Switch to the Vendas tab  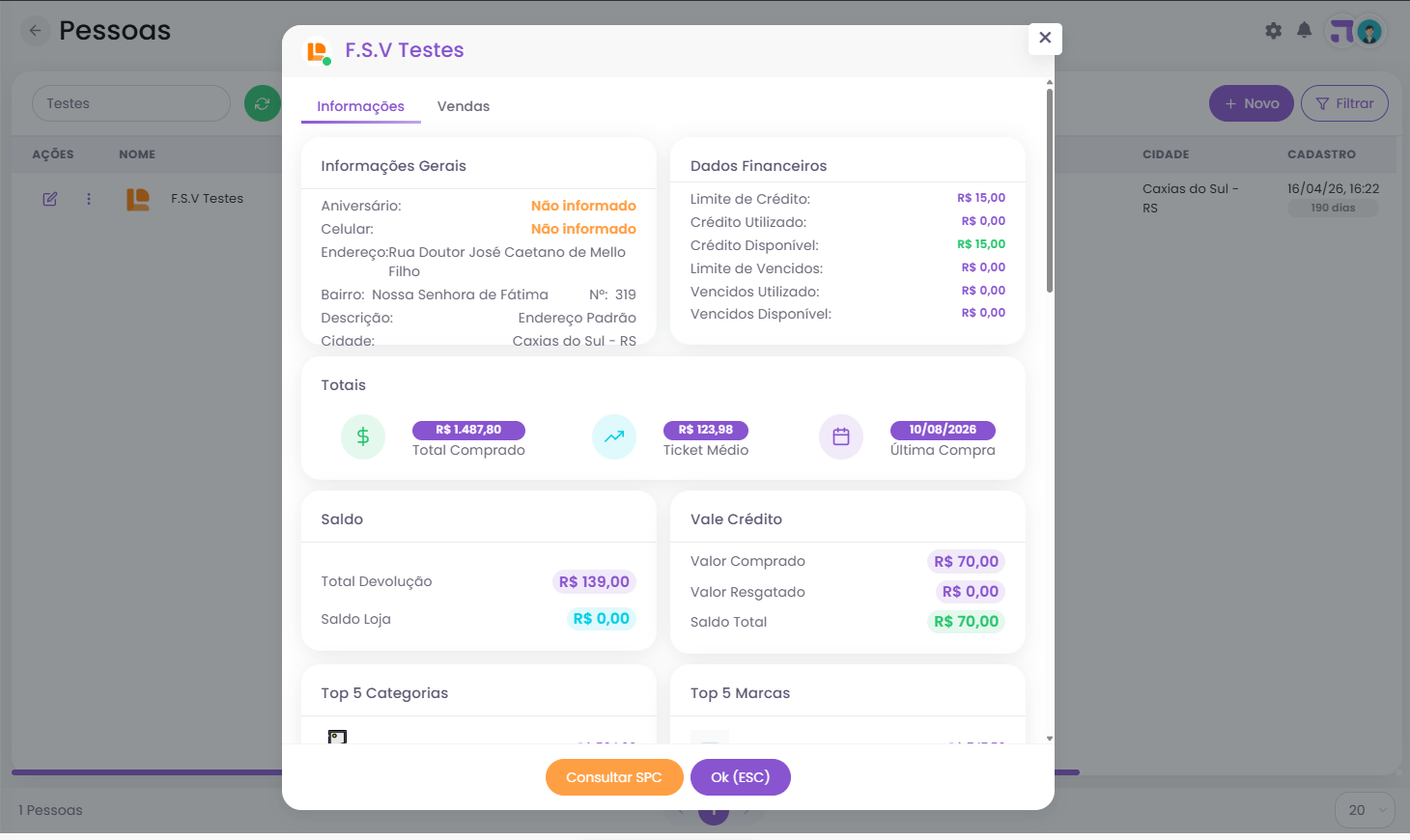point(464,106)
